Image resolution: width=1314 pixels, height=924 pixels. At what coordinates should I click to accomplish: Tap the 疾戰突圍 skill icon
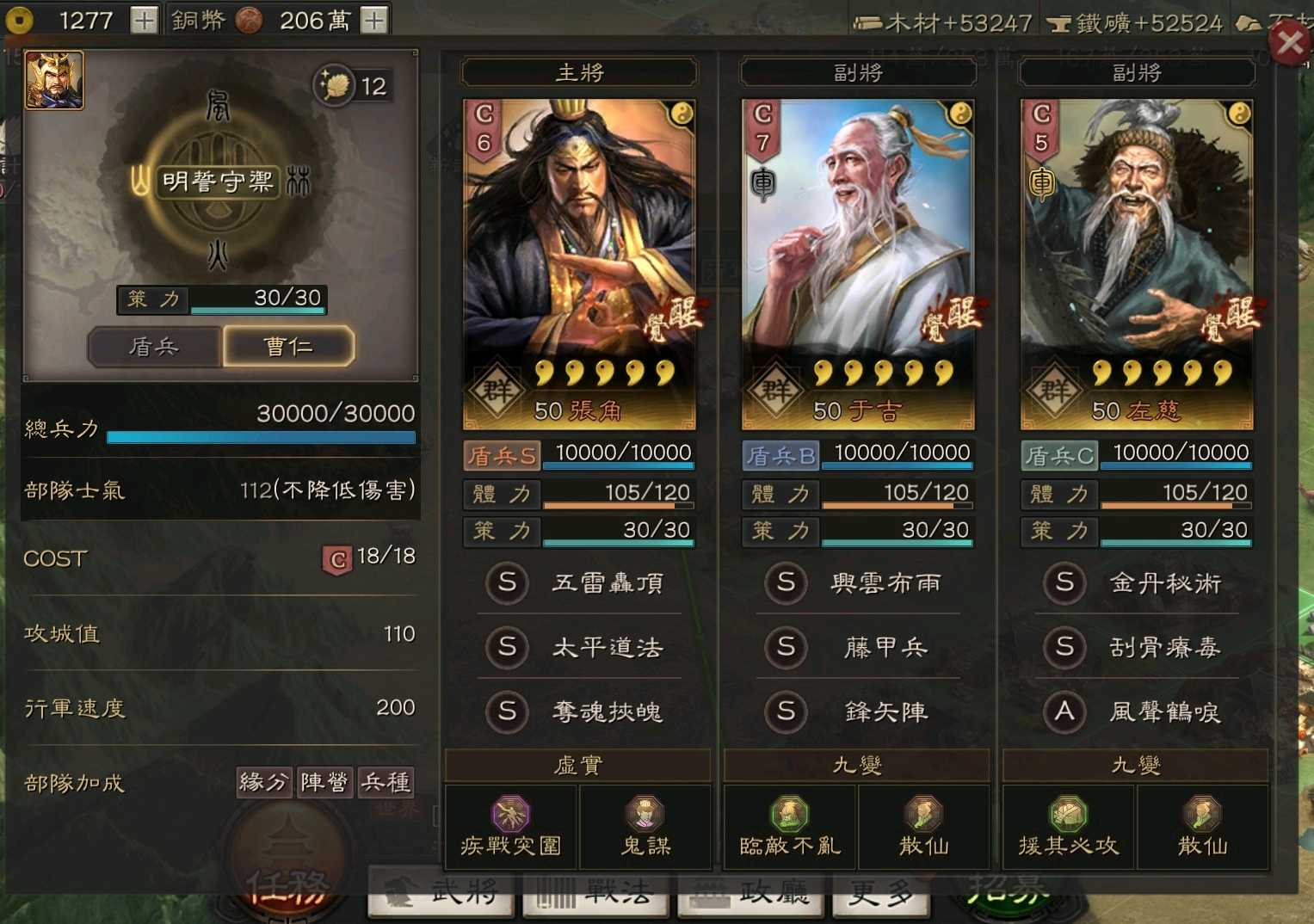[510, 814]
